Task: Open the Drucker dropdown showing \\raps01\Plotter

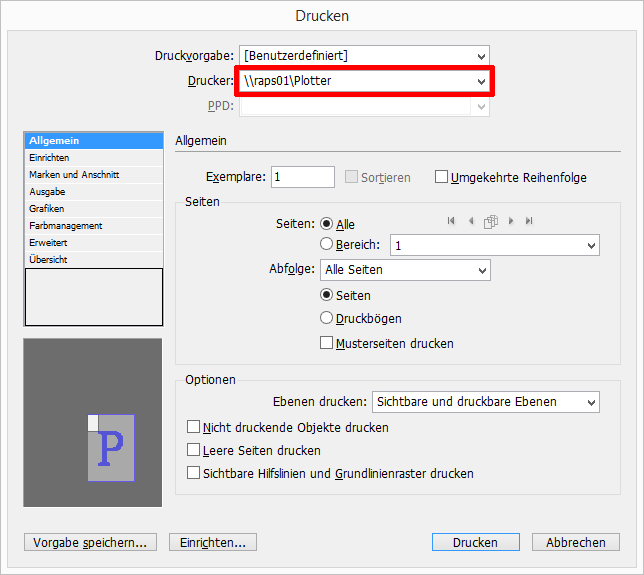Action: [364, 81]
